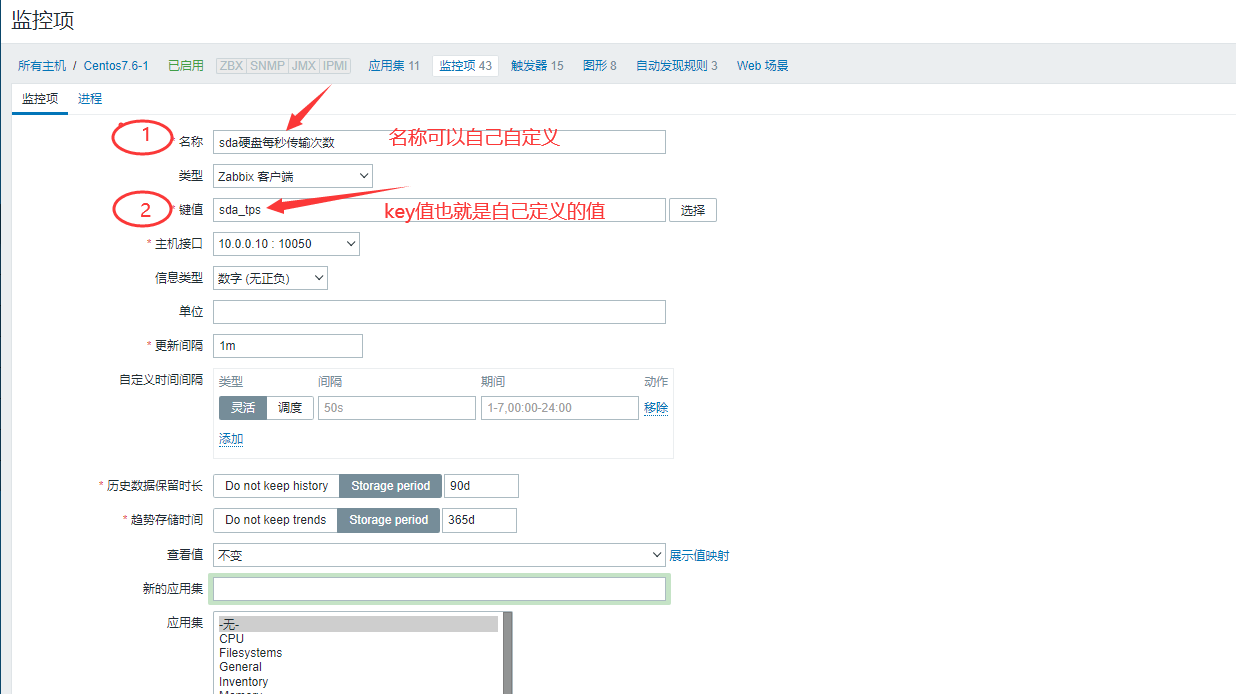The height and width of the screenshot is (694, 1236).
Task: Open Web 场景 navigation item
Action: pos(763,66)
